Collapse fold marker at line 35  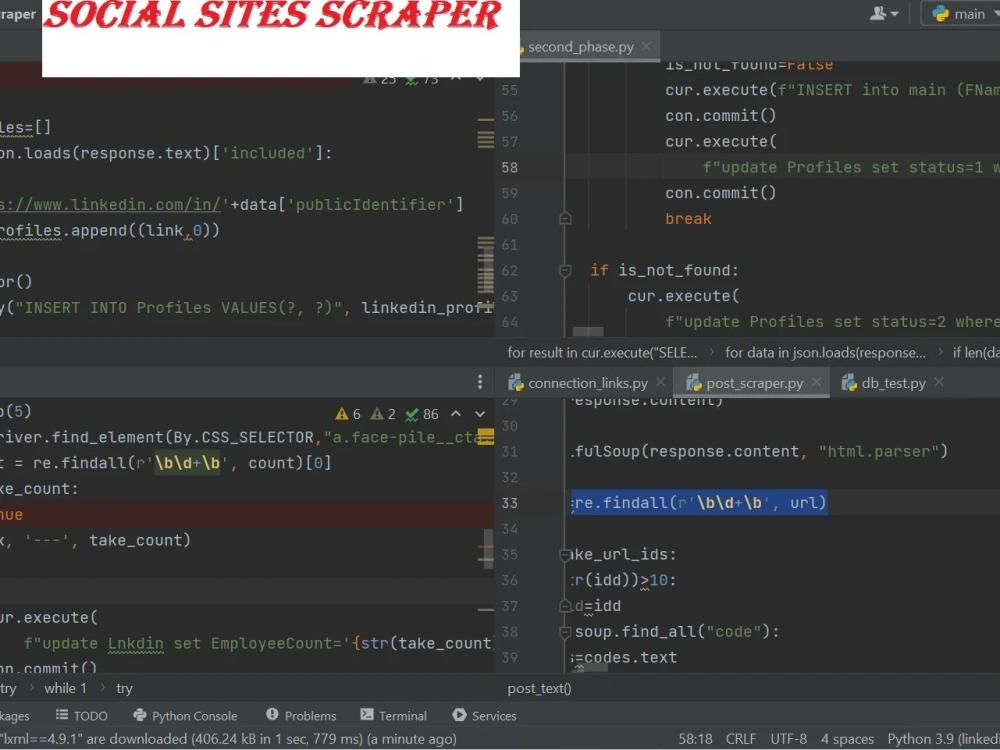tap(564, 555)
